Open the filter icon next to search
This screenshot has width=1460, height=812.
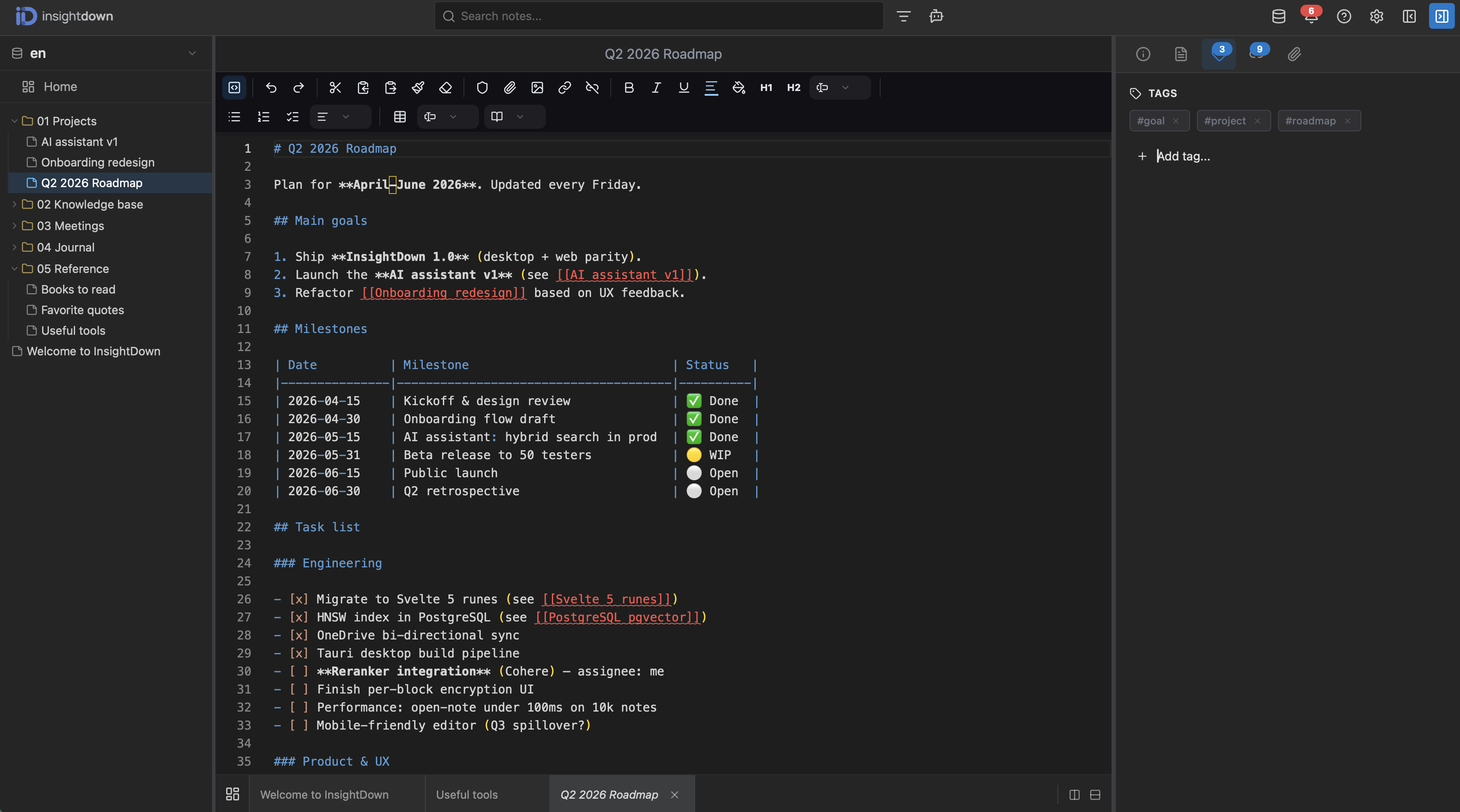coord(903,16)
